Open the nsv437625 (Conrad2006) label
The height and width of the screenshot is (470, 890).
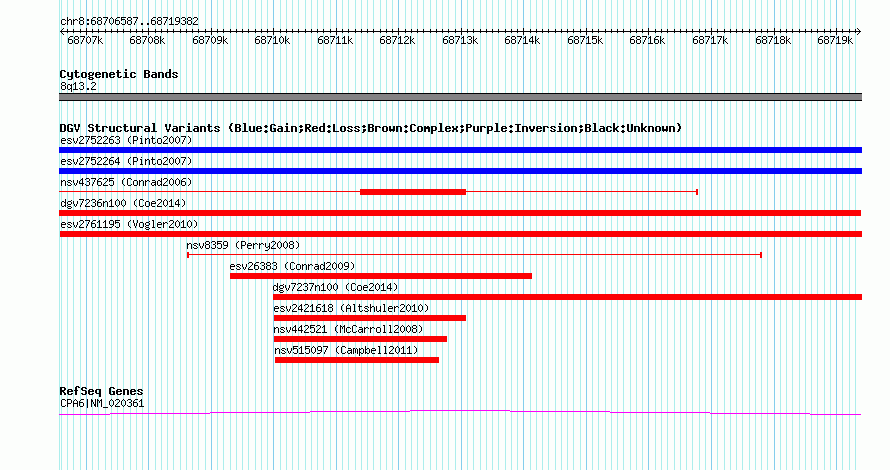[126, 182]
